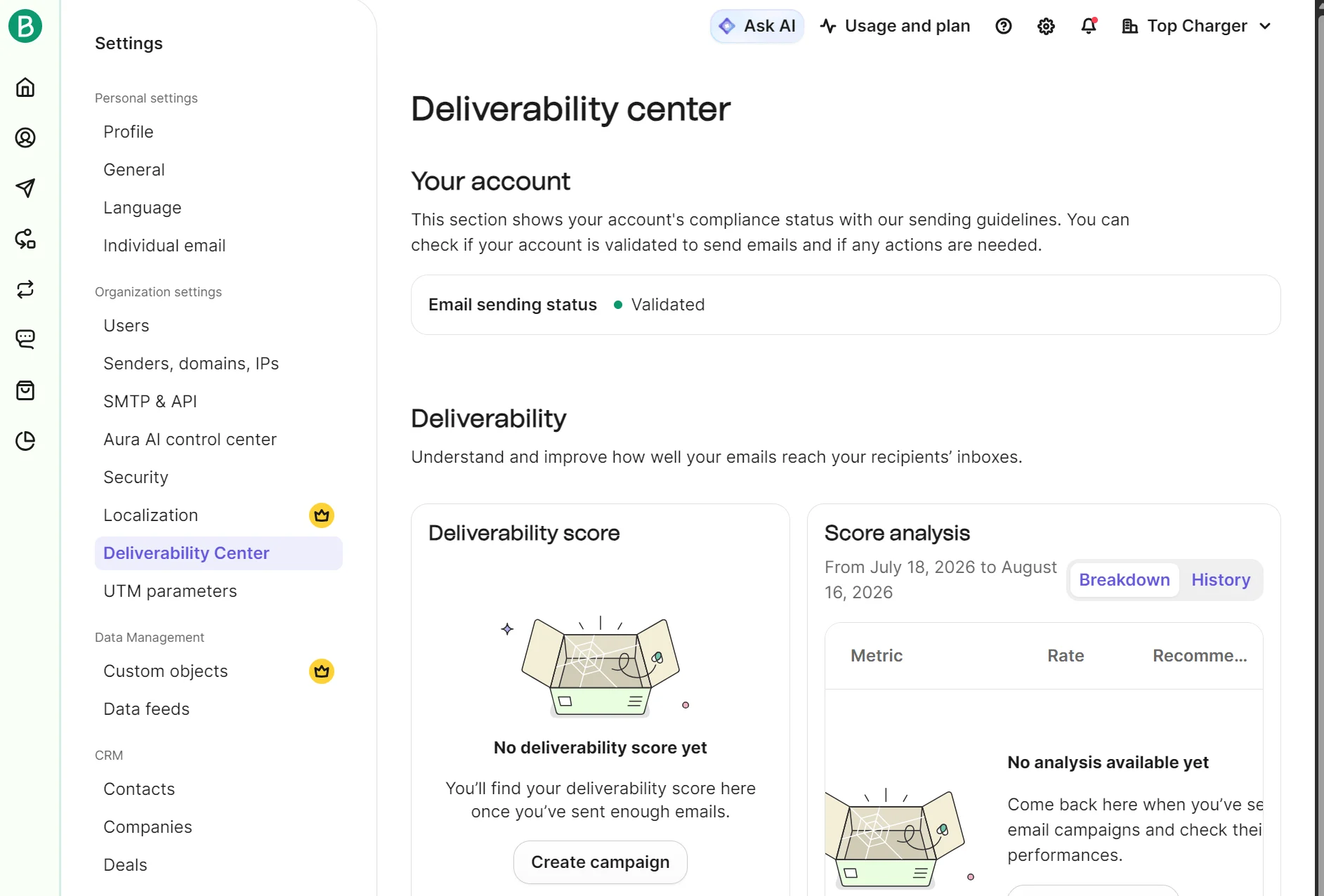Viewport: 1324px width, 896px height.
Task: Open Senders, domains, IPs
Action: (x=191, y=364)
